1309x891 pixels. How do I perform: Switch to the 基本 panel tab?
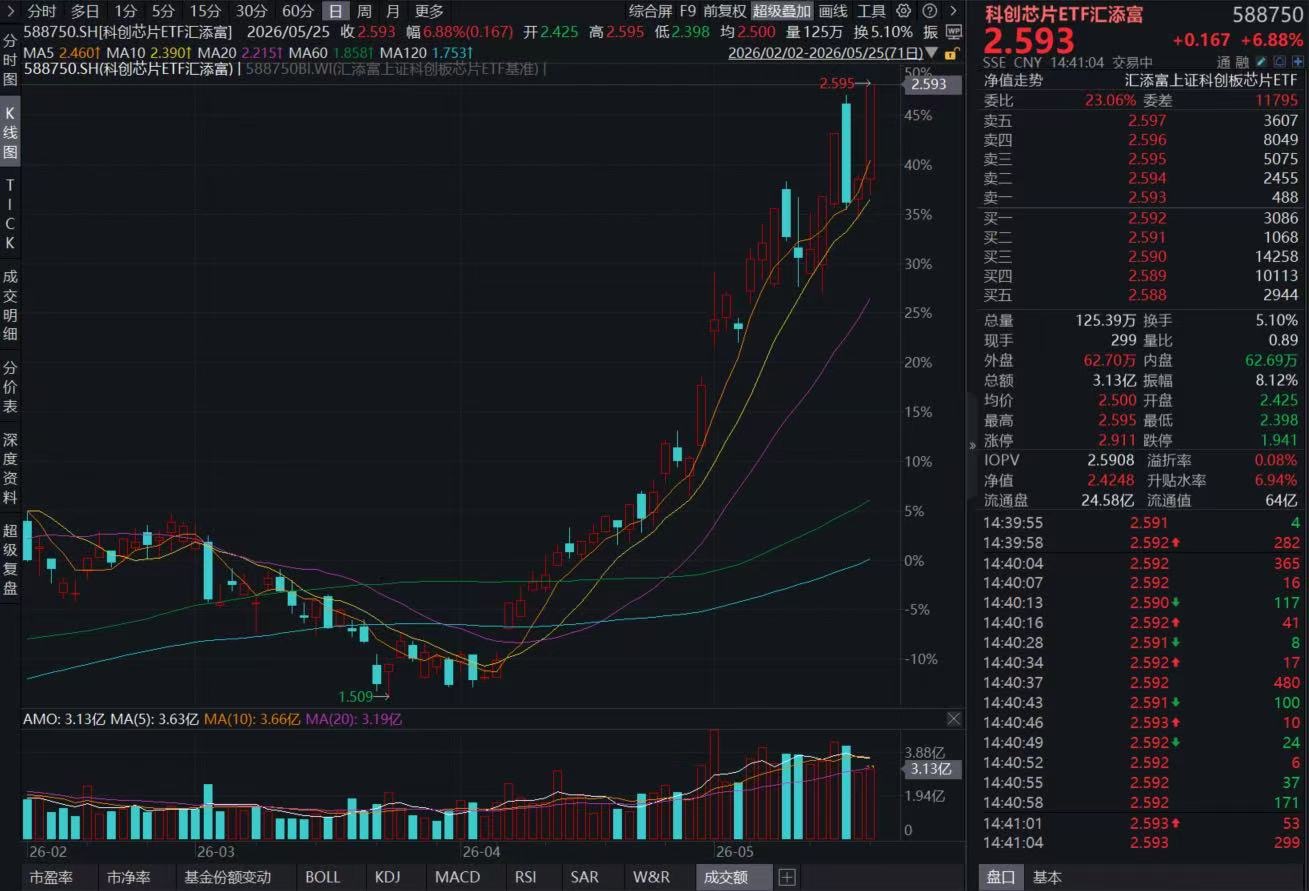1048,877
